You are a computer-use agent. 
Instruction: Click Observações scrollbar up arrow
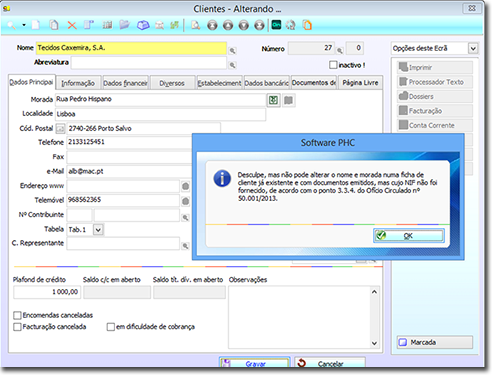click(374, 292)
